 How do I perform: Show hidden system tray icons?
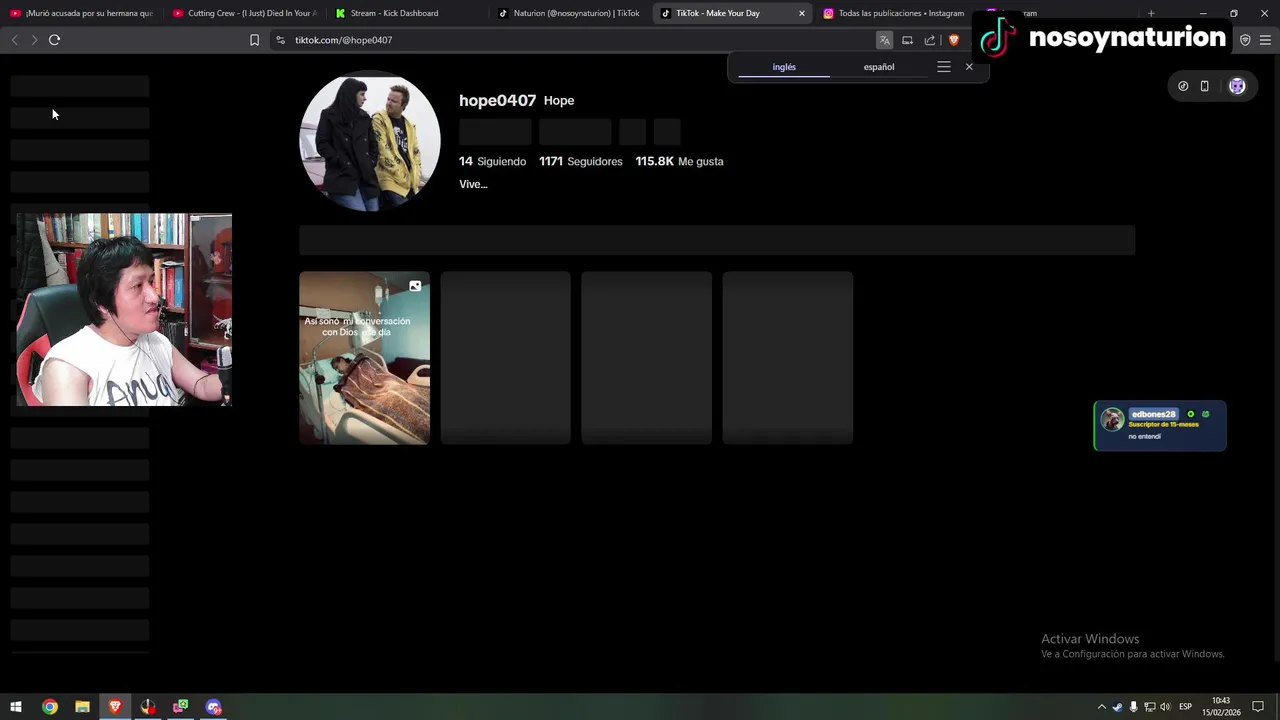coord(1102,707)
